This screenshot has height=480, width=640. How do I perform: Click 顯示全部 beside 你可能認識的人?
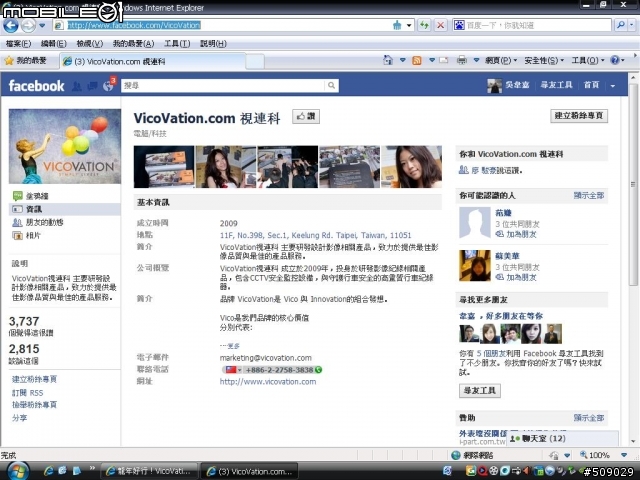pyautogui.click(x=589, y=196)
